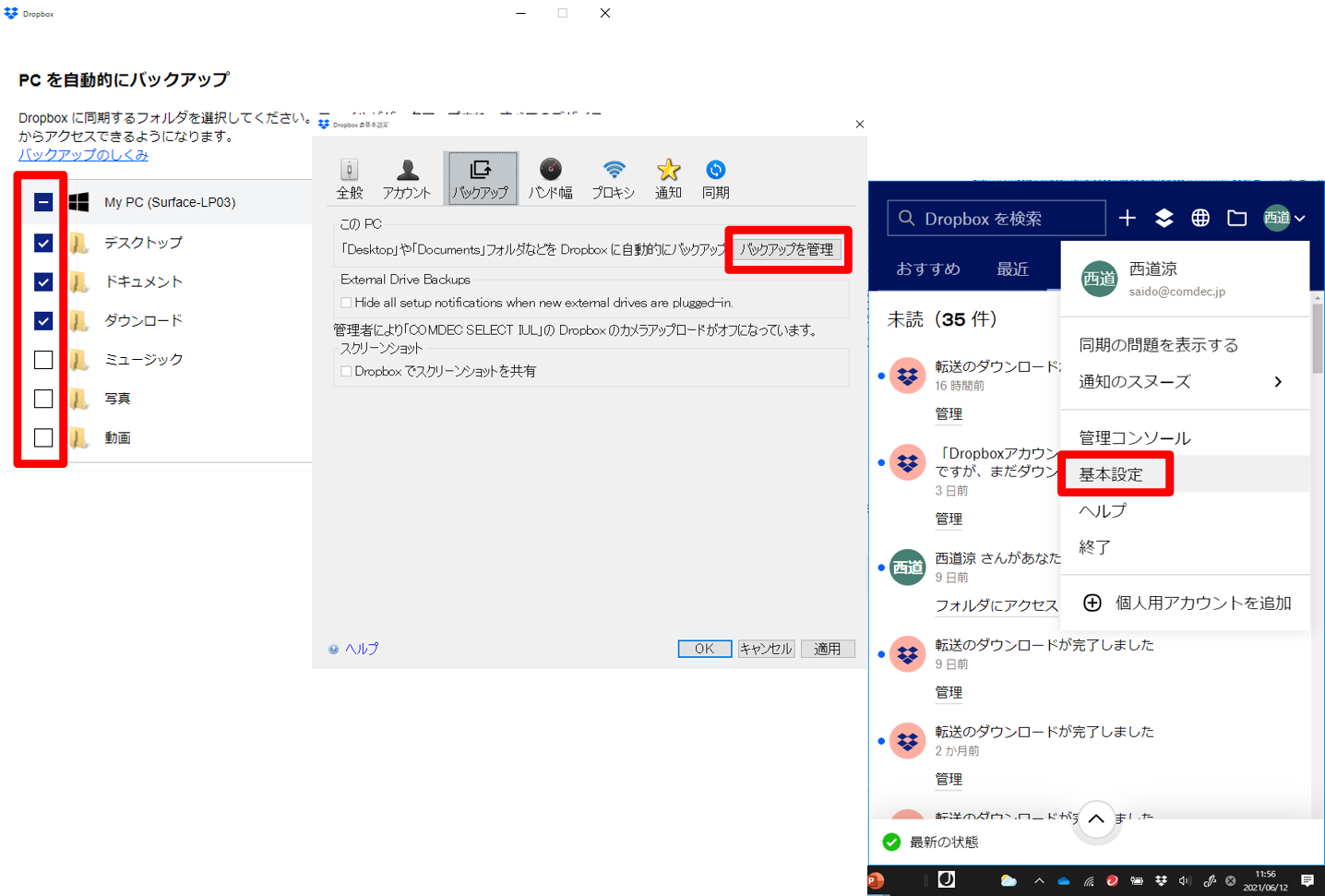This screenshot has width=1325, height=896.
Task: Click the Dropbox avatar of 3 日前 notification
Action: click(908, 462)
